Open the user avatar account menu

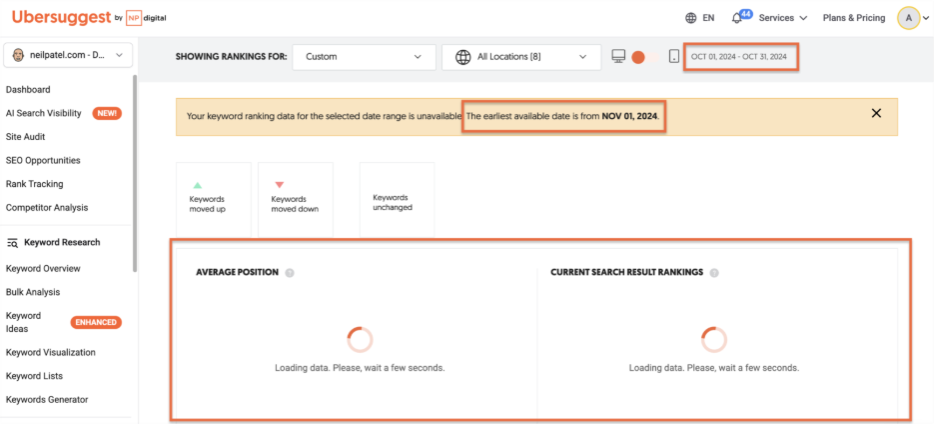pos(909,18)
